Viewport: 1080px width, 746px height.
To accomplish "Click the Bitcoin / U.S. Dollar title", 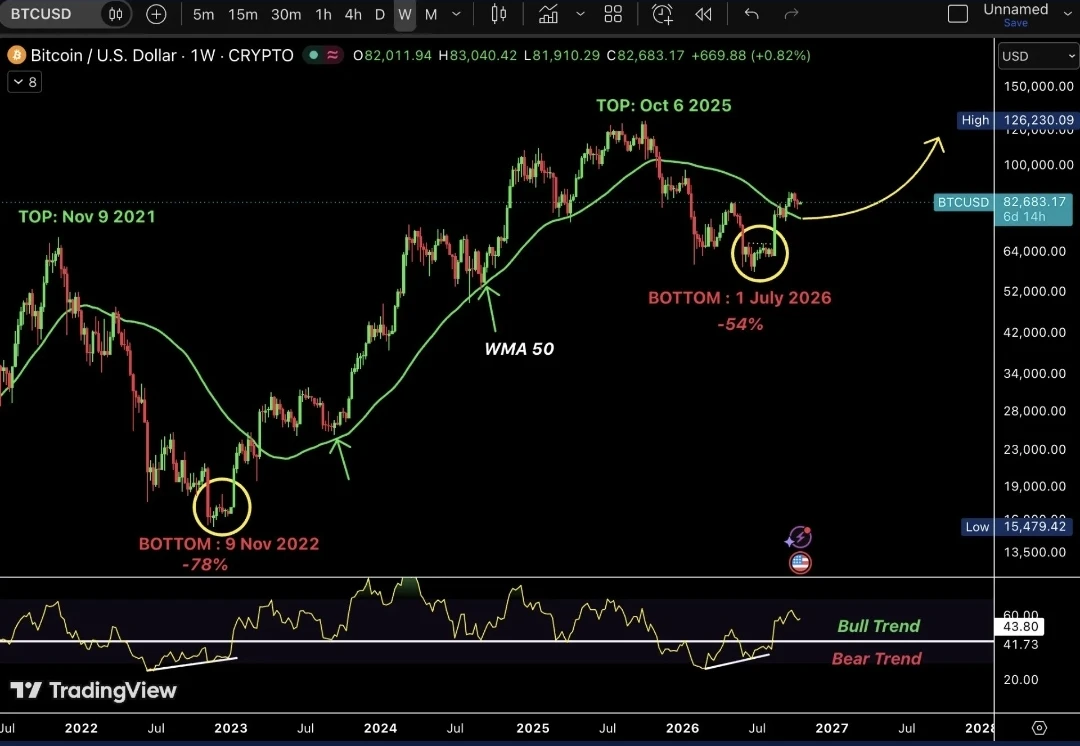I will coord(104,55).
